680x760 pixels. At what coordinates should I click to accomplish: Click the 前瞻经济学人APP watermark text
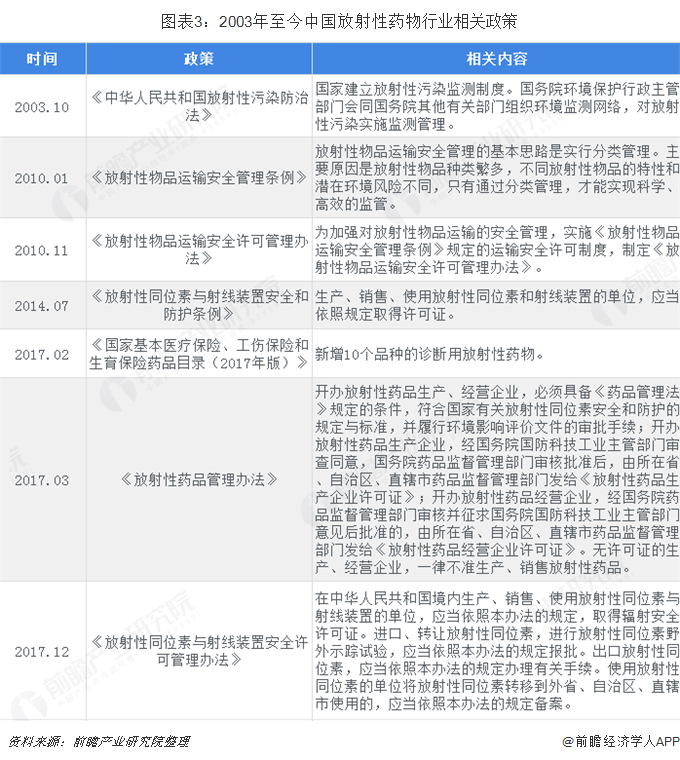click(x=618, y=742)
